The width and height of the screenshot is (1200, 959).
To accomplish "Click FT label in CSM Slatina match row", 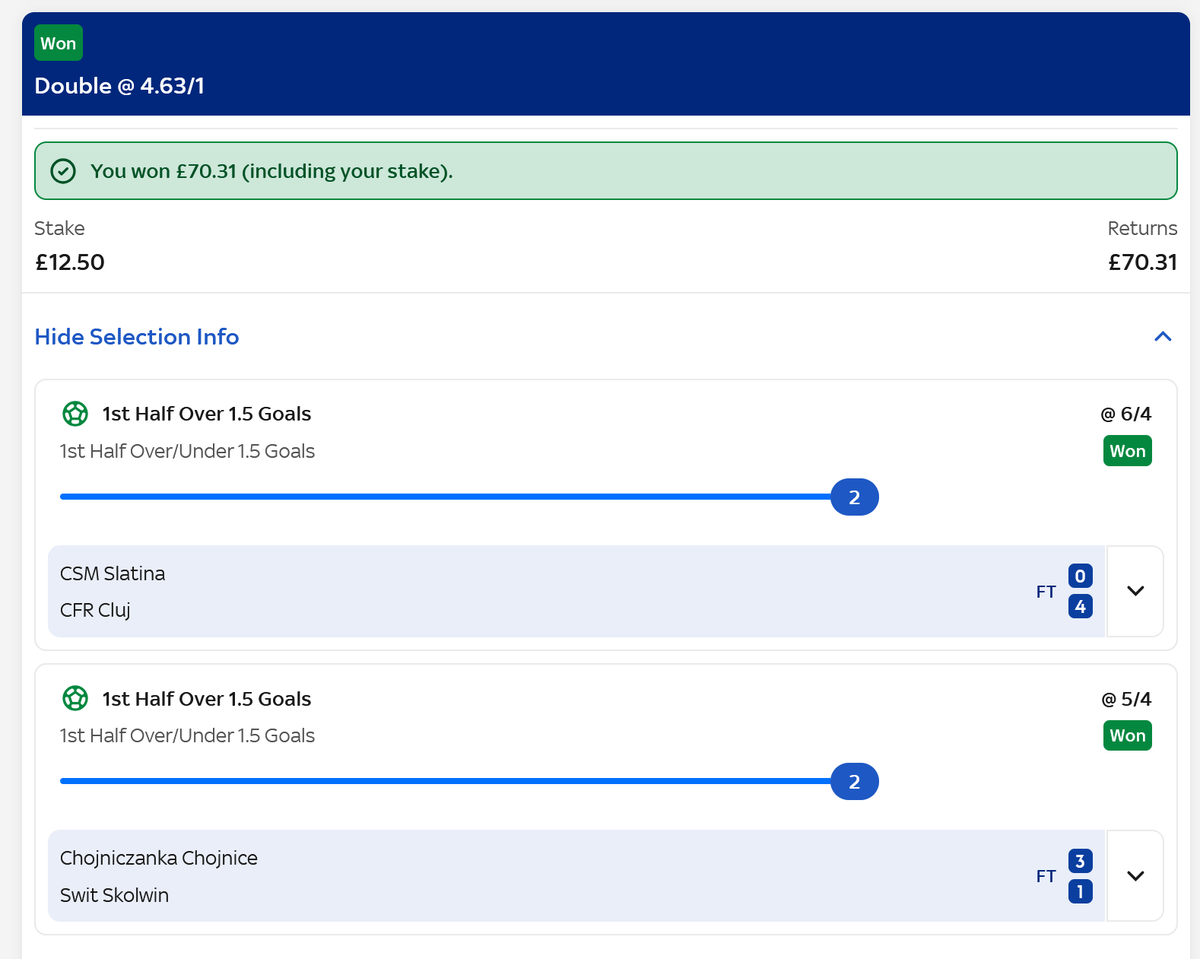I will pyautogui.click(x=1046, y=592).
